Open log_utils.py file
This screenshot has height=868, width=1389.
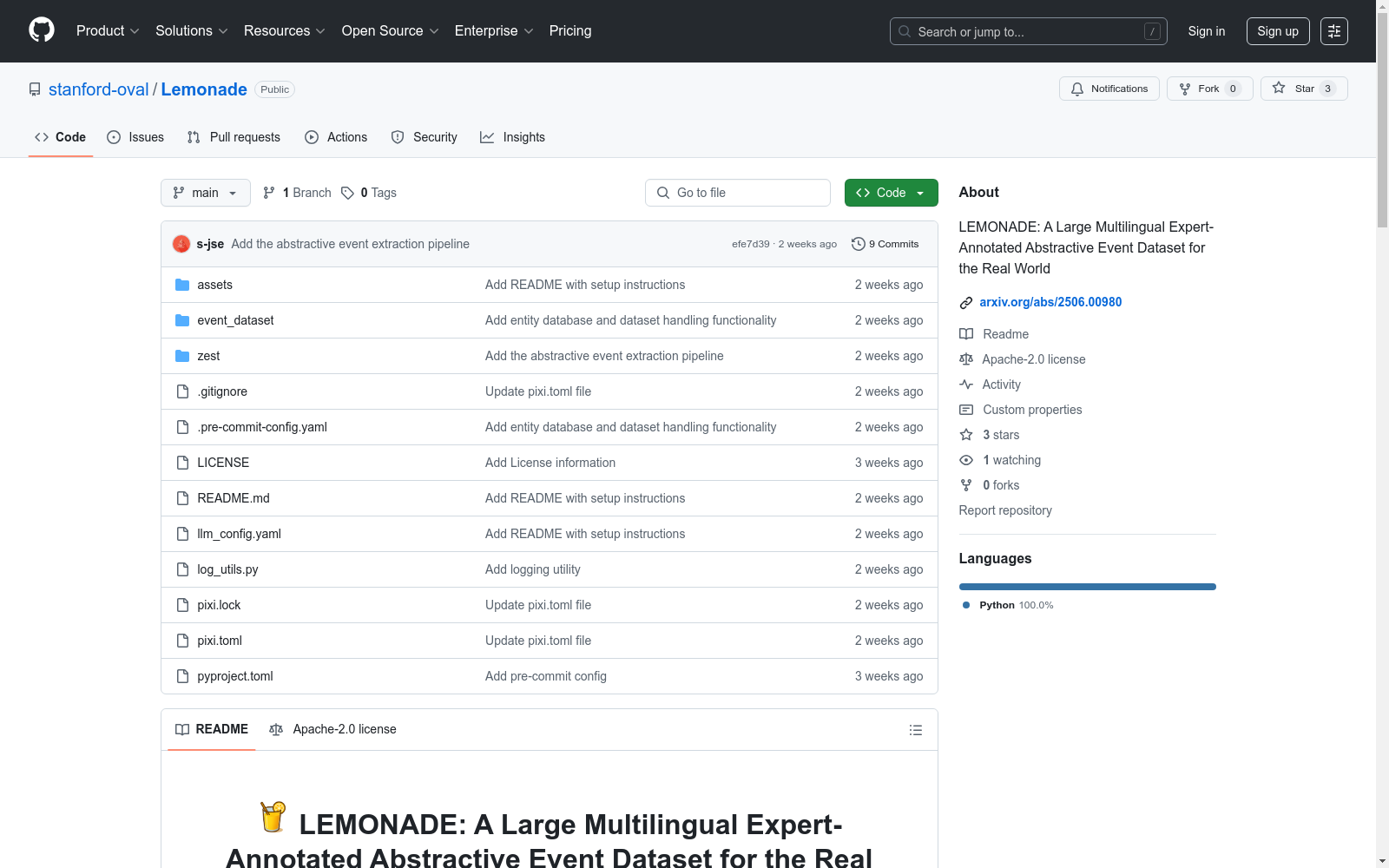coord(227,569)
